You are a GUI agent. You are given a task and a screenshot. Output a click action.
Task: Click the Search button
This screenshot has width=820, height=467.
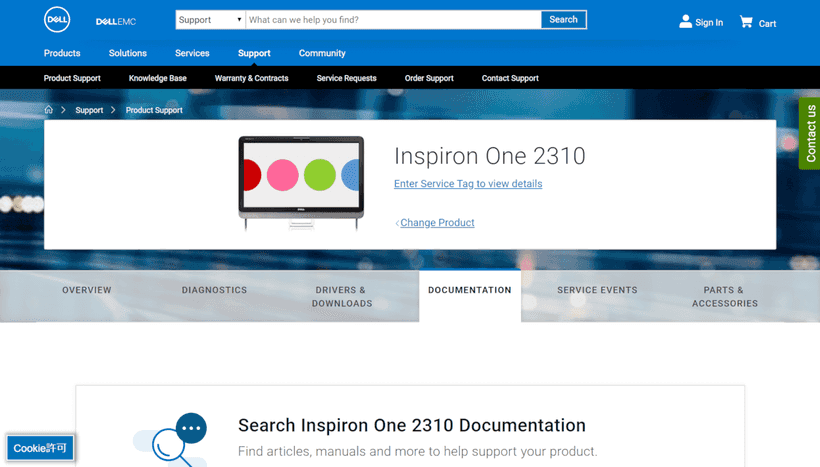[x=563, y=20]
